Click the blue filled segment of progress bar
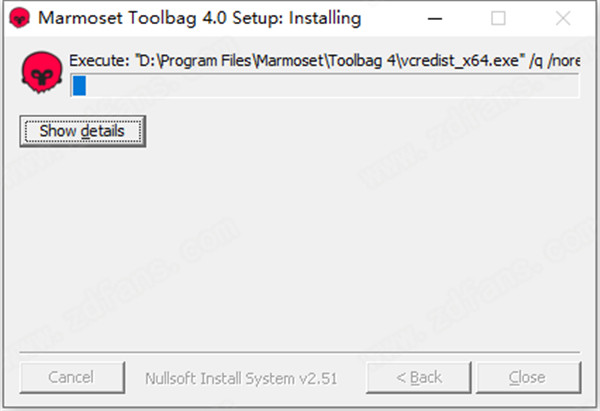This screenshot has height=411, width=600. tap(79, 87)
